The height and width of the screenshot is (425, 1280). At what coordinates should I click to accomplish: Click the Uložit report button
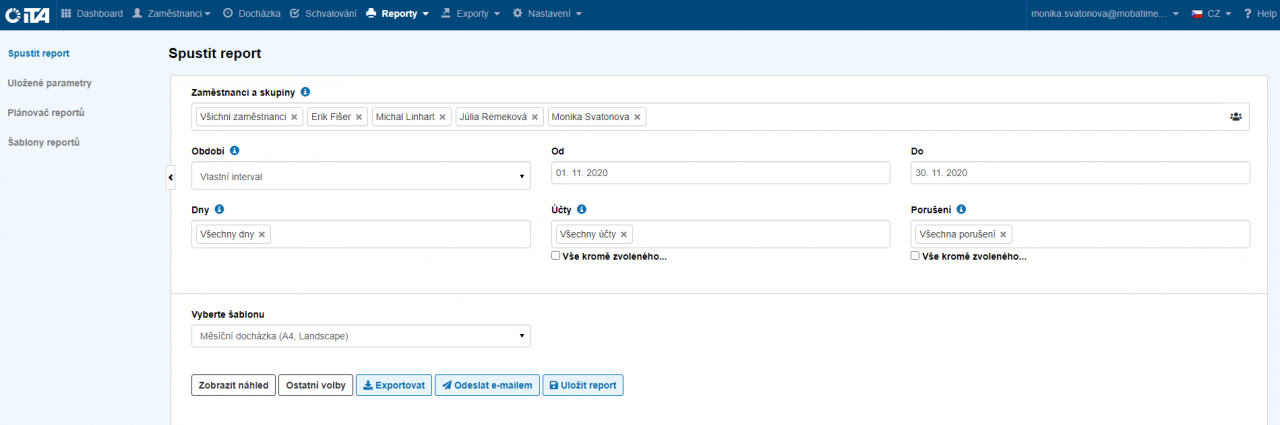pyautogui.click(x=582, y=385)
